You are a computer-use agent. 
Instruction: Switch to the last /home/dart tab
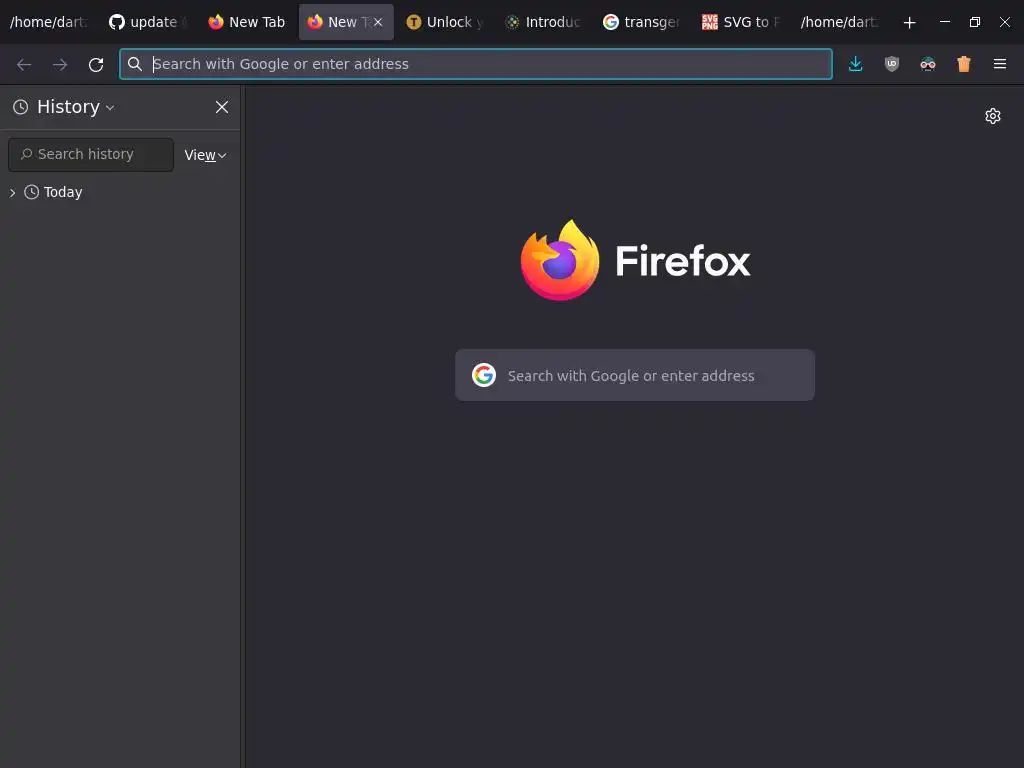coord(840,22)
